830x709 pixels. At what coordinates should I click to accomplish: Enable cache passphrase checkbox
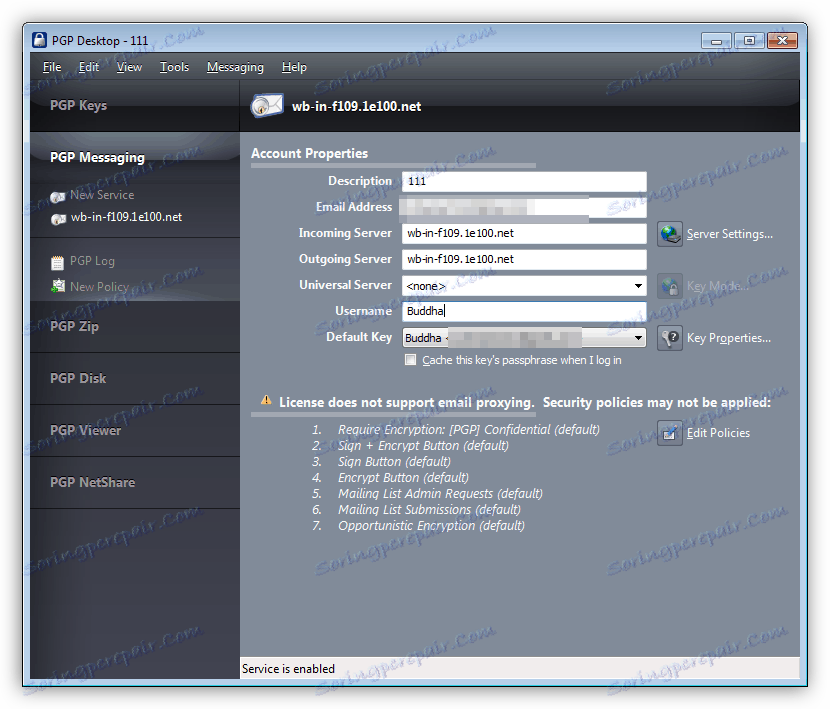pos(410,360)
